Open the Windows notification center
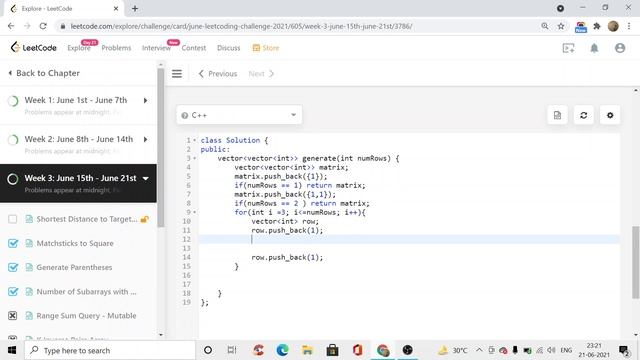640x360 pixels. 624,350
